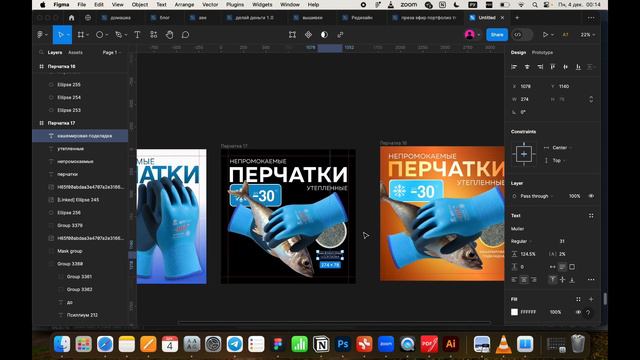Switch to the Assets tab
This screenshot has width=640, height=360.
tap(75, 52)
